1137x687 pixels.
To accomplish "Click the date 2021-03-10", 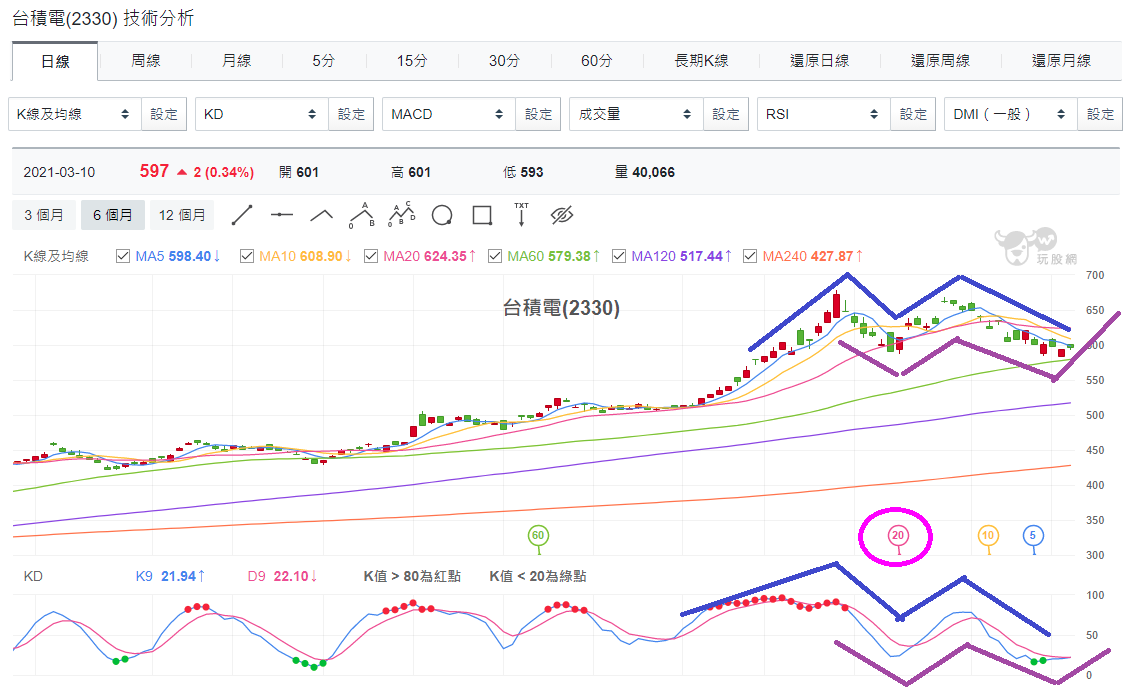I will click(x=59, y=172).
